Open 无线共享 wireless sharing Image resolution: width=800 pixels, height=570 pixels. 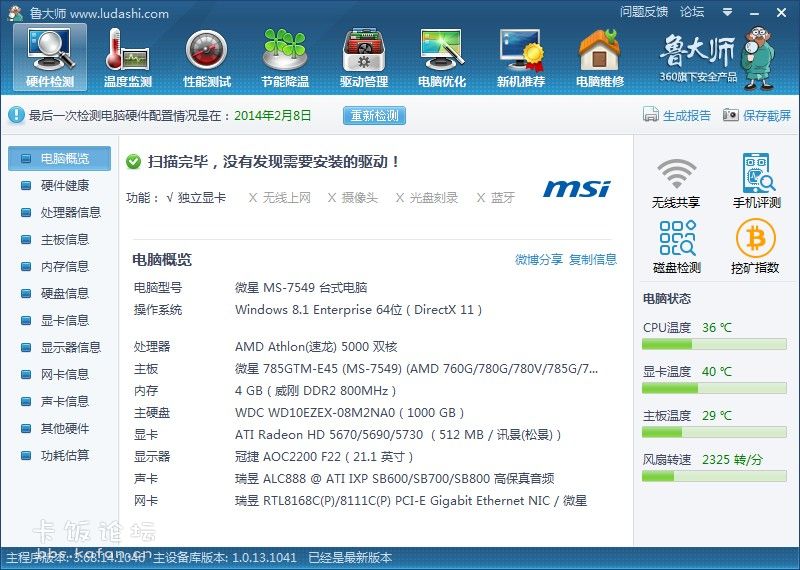[676, 182]
